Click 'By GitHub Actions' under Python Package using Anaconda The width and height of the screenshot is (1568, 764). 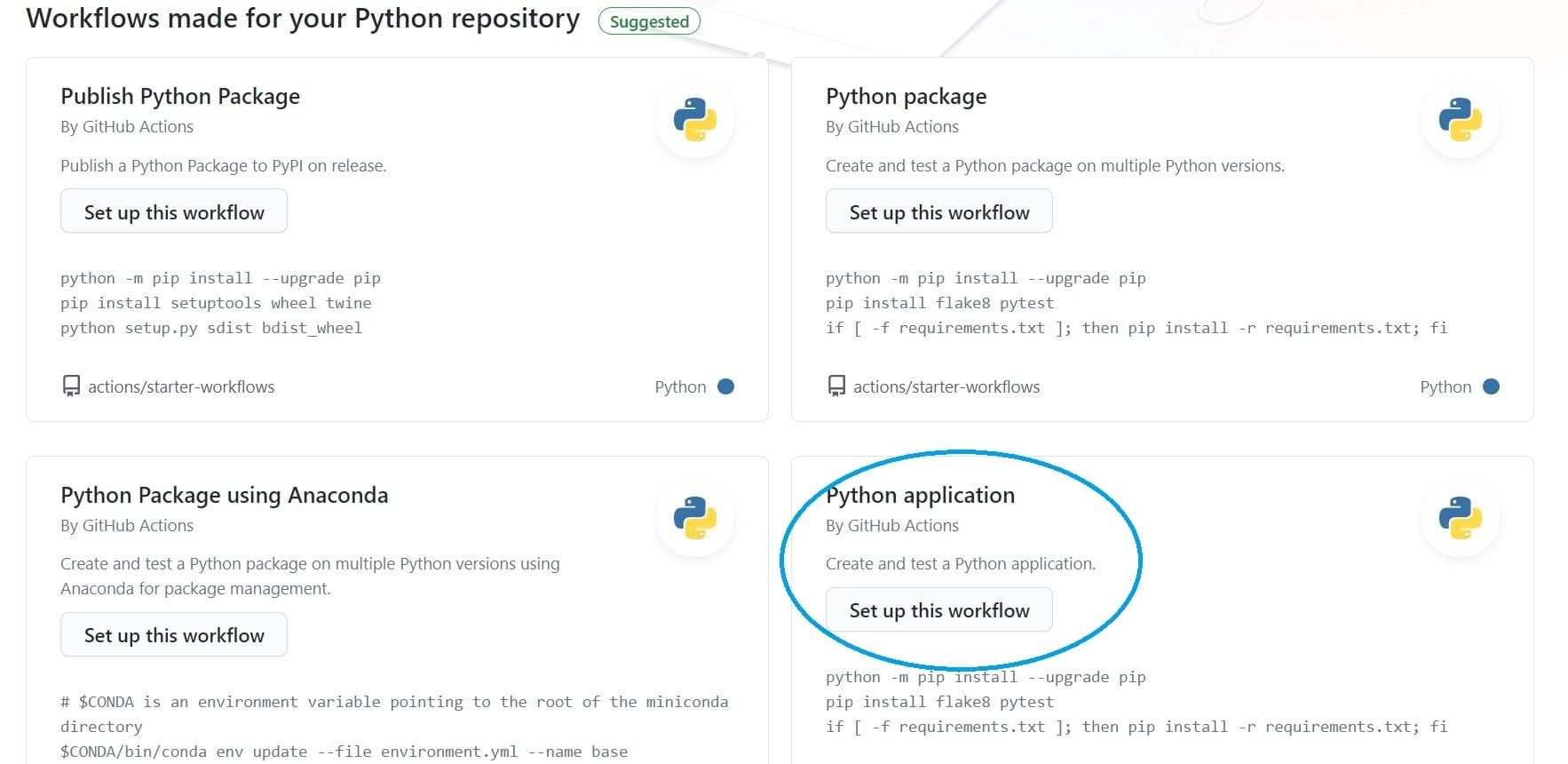pos(127,526)
